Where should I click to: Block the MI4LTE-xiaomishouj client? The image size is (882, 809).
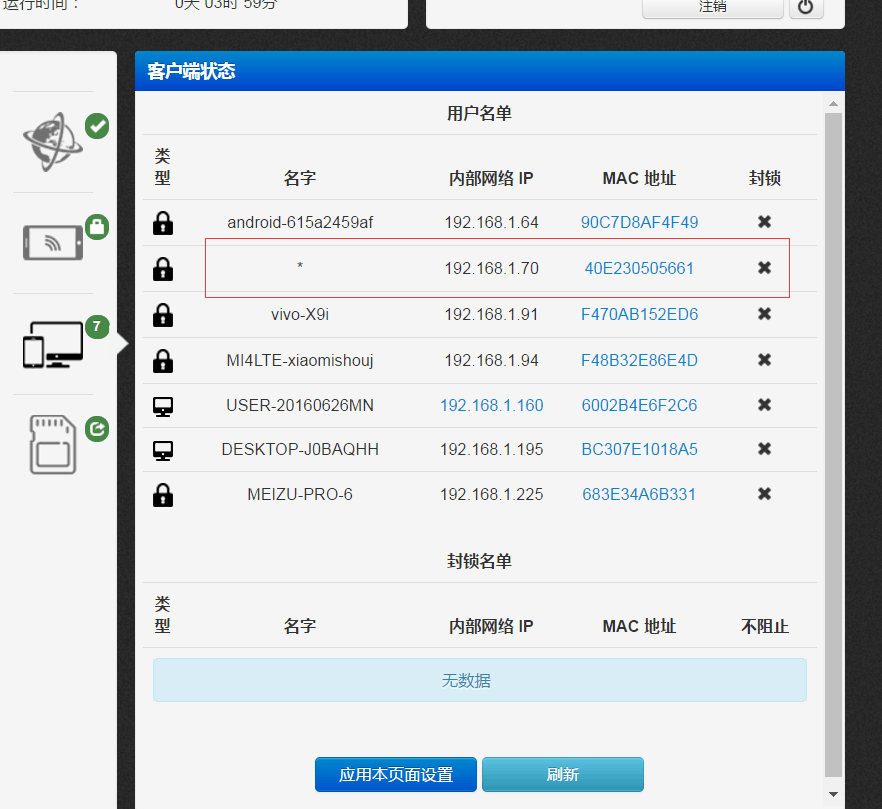pos(764,360)
